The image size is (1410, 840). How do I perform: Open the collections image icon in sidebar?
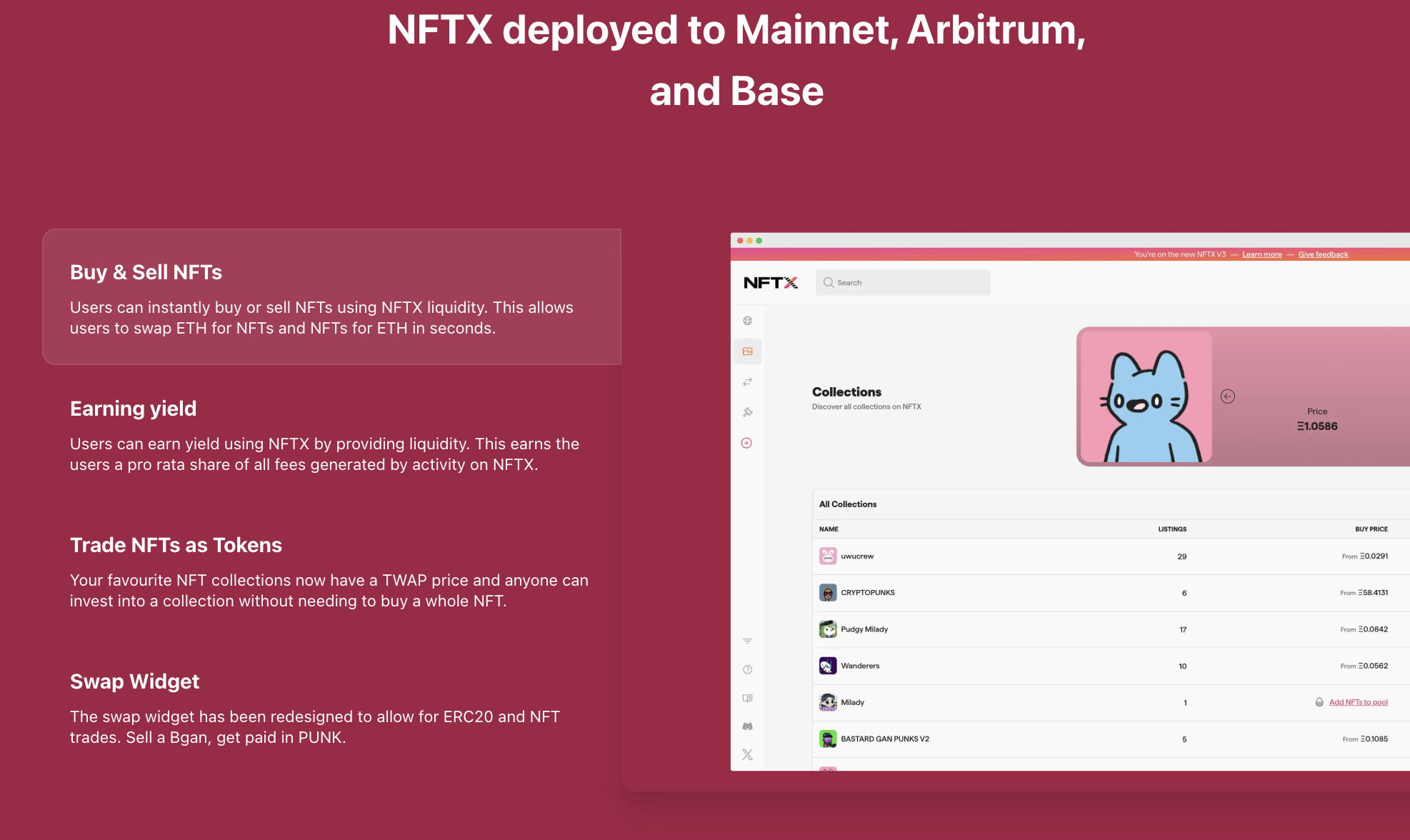tap(747, 351)
